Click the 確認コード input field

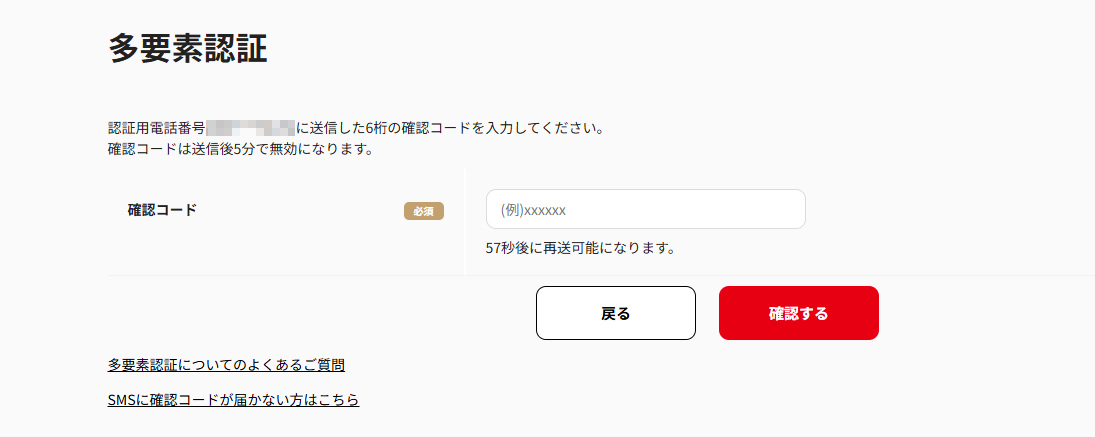pyautogui.click(x=645, y=209)
